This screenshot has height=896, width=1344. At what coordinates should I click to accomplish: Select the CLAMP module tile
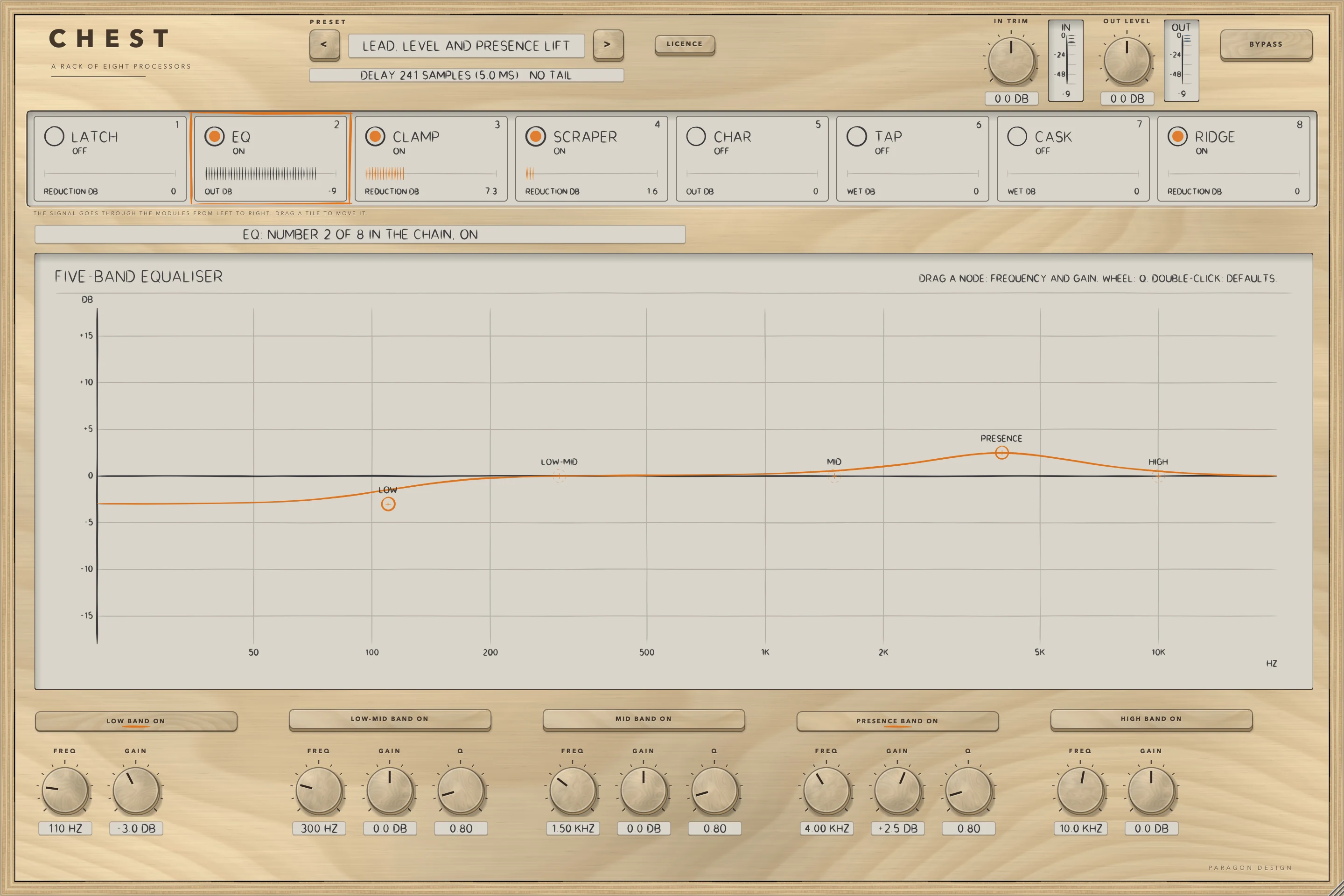click(431, 158)
